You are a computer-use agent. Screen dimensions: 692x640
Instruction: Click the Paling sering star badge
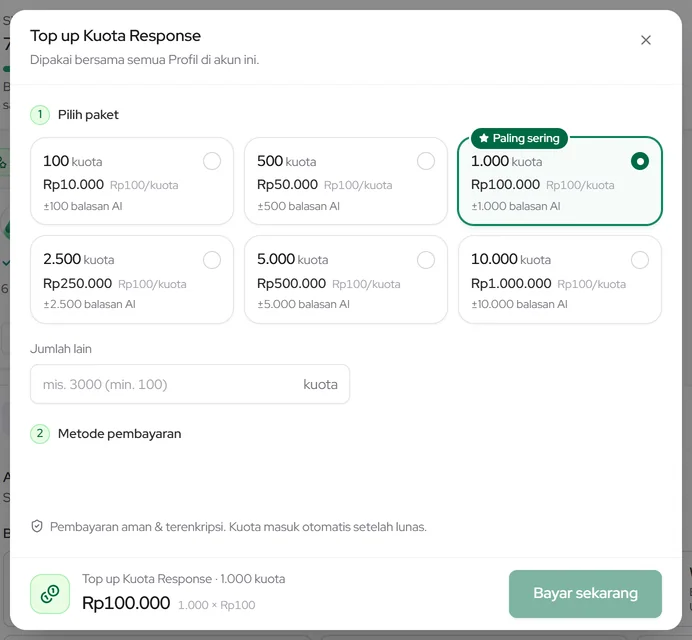pos(519,139)
